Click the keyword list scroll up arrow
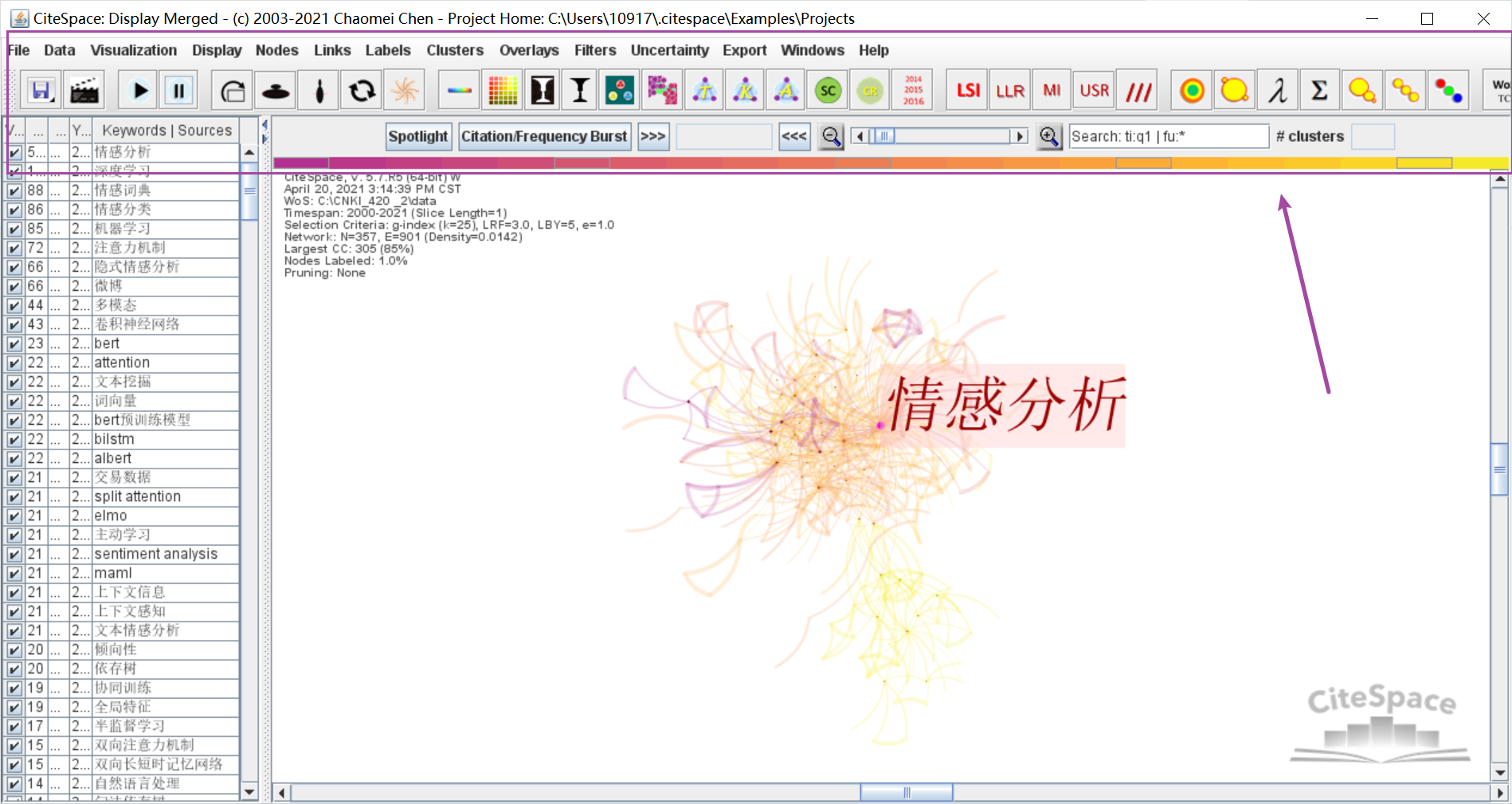The image size is (1512, 804). pos(249,152)
